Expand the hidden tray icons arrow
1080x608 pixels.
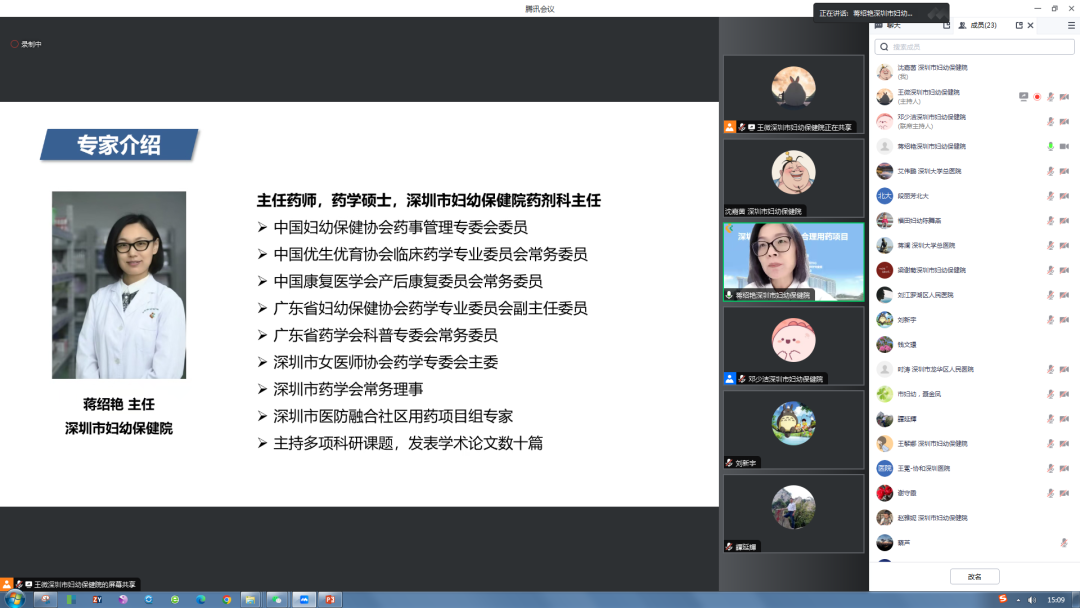point(1018,600)
